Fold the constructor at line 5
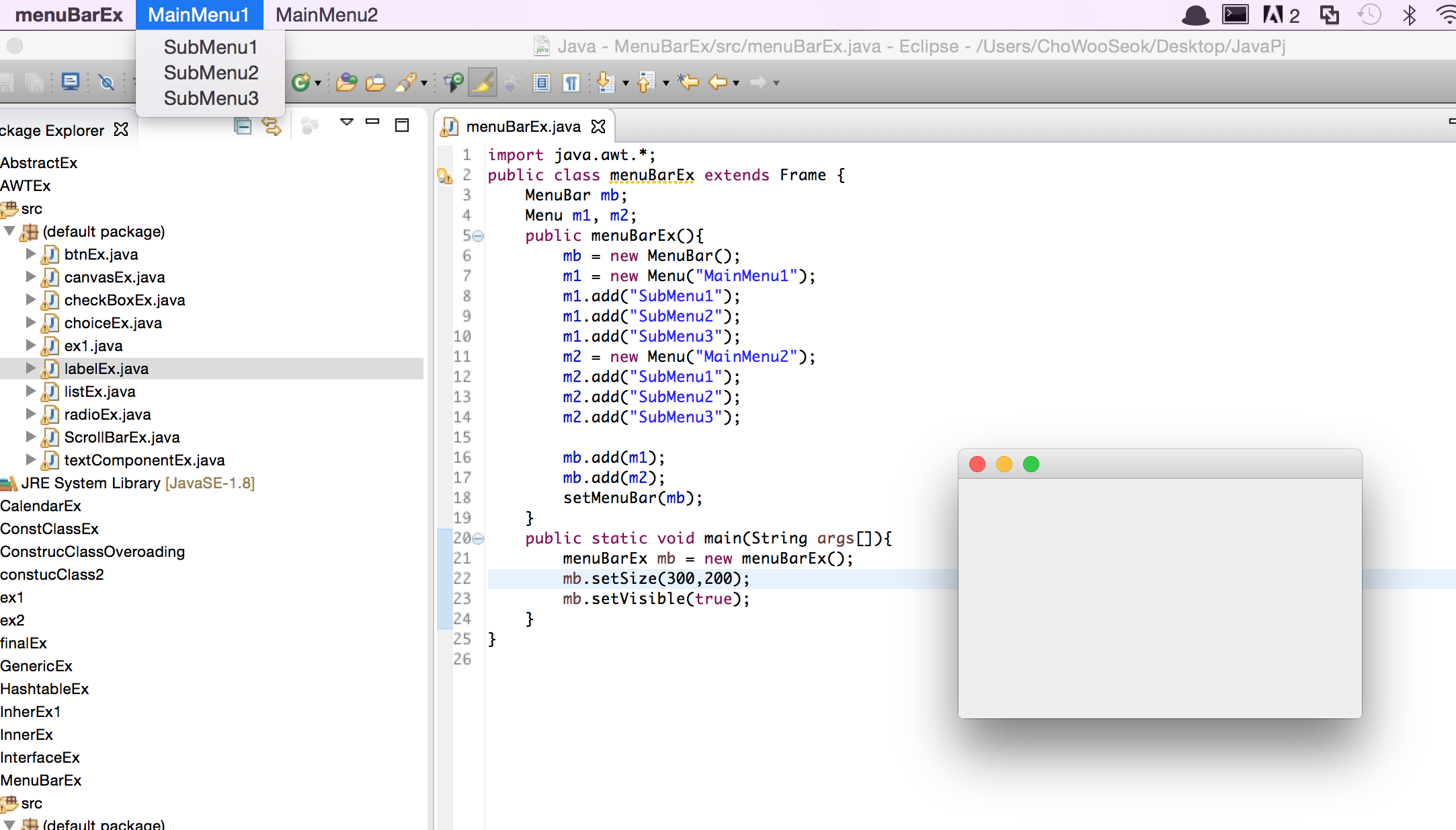Viewport: 1456px width, 830px height. 478,236
